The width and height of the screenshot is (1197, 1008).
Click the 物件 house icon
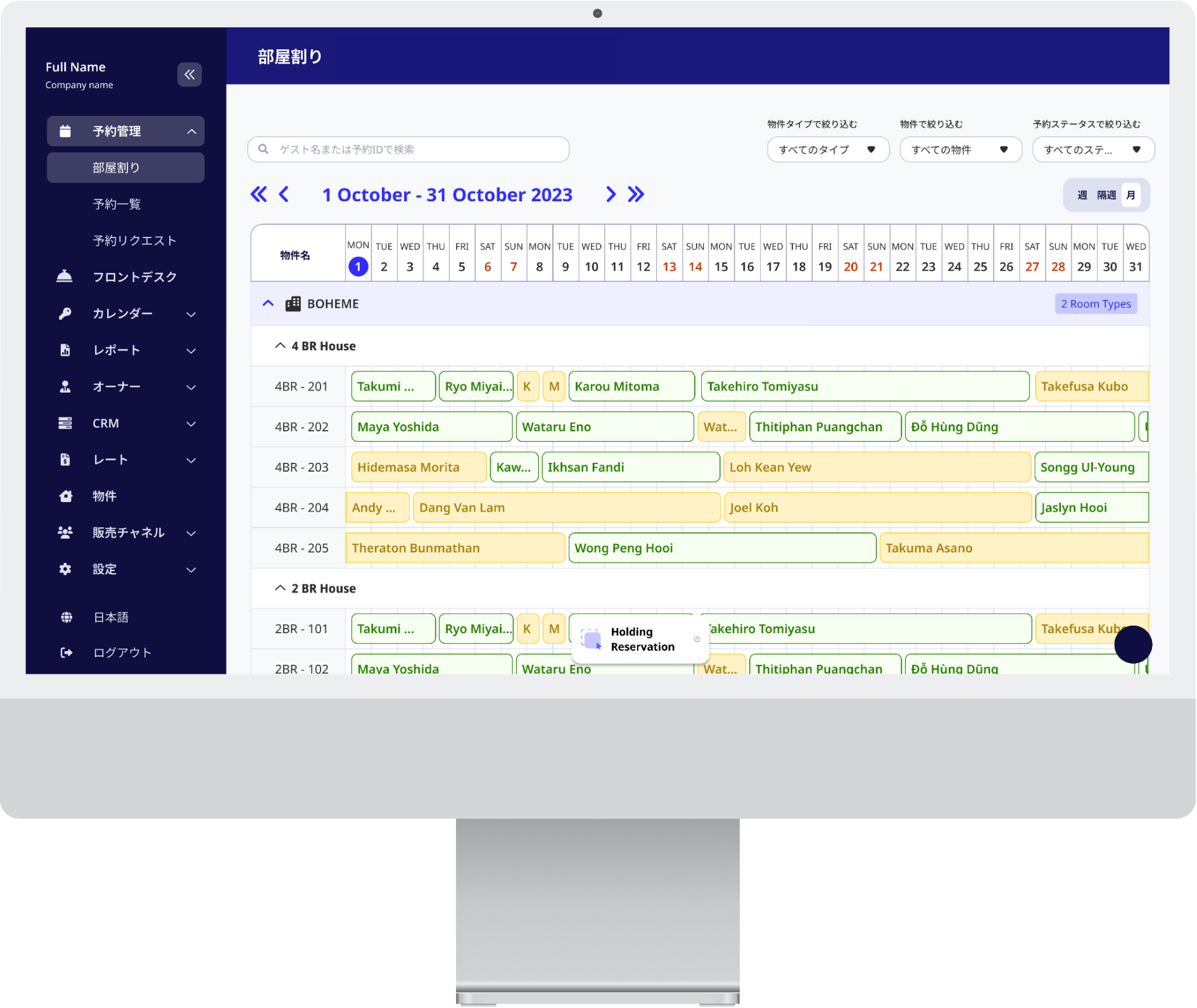[x=65, y=496]
